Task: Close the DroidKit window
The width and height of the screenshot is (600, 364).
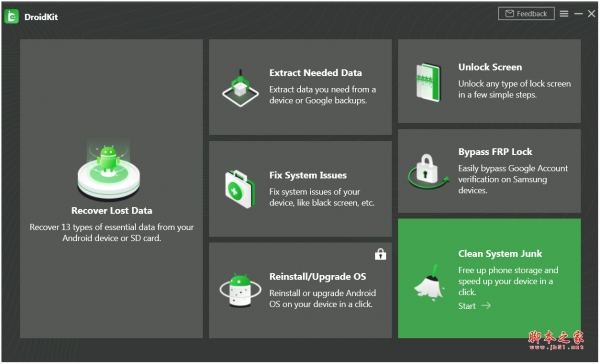Action: (x=591, y=14)
